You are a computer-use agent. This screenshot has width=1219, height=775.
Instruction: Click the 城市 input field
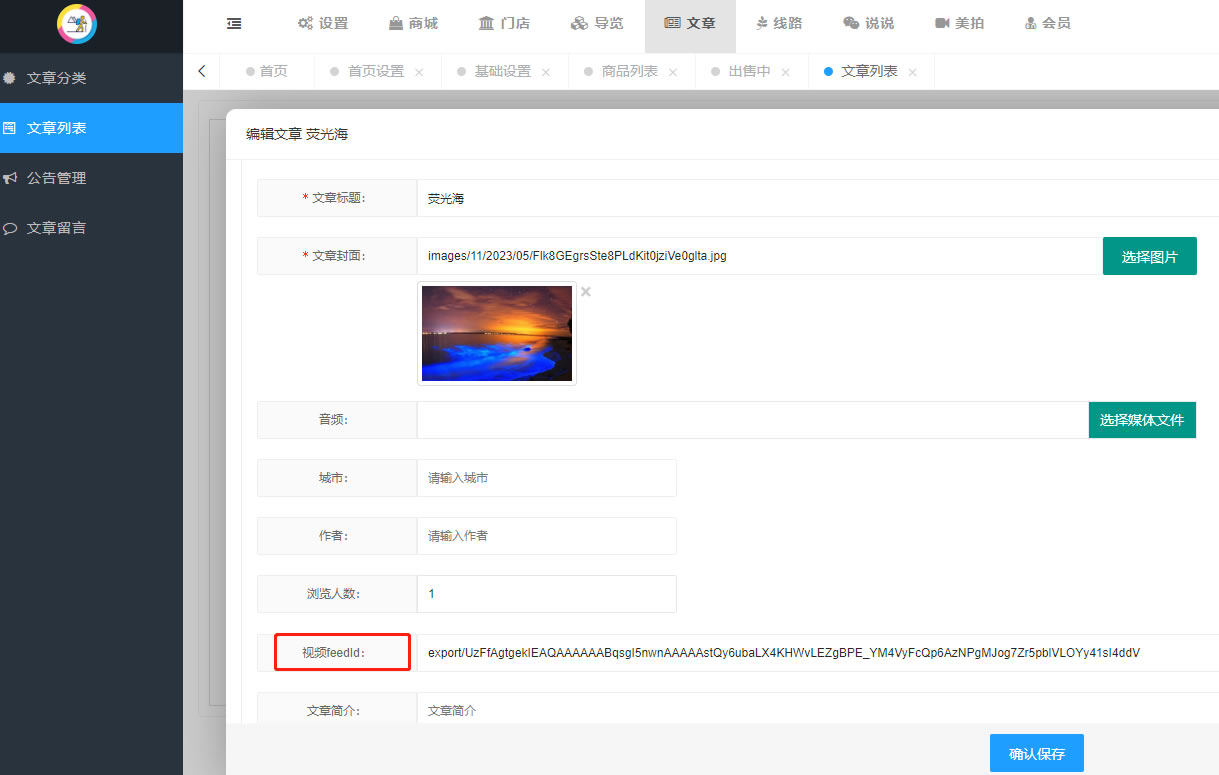click(x=547, y=478)
